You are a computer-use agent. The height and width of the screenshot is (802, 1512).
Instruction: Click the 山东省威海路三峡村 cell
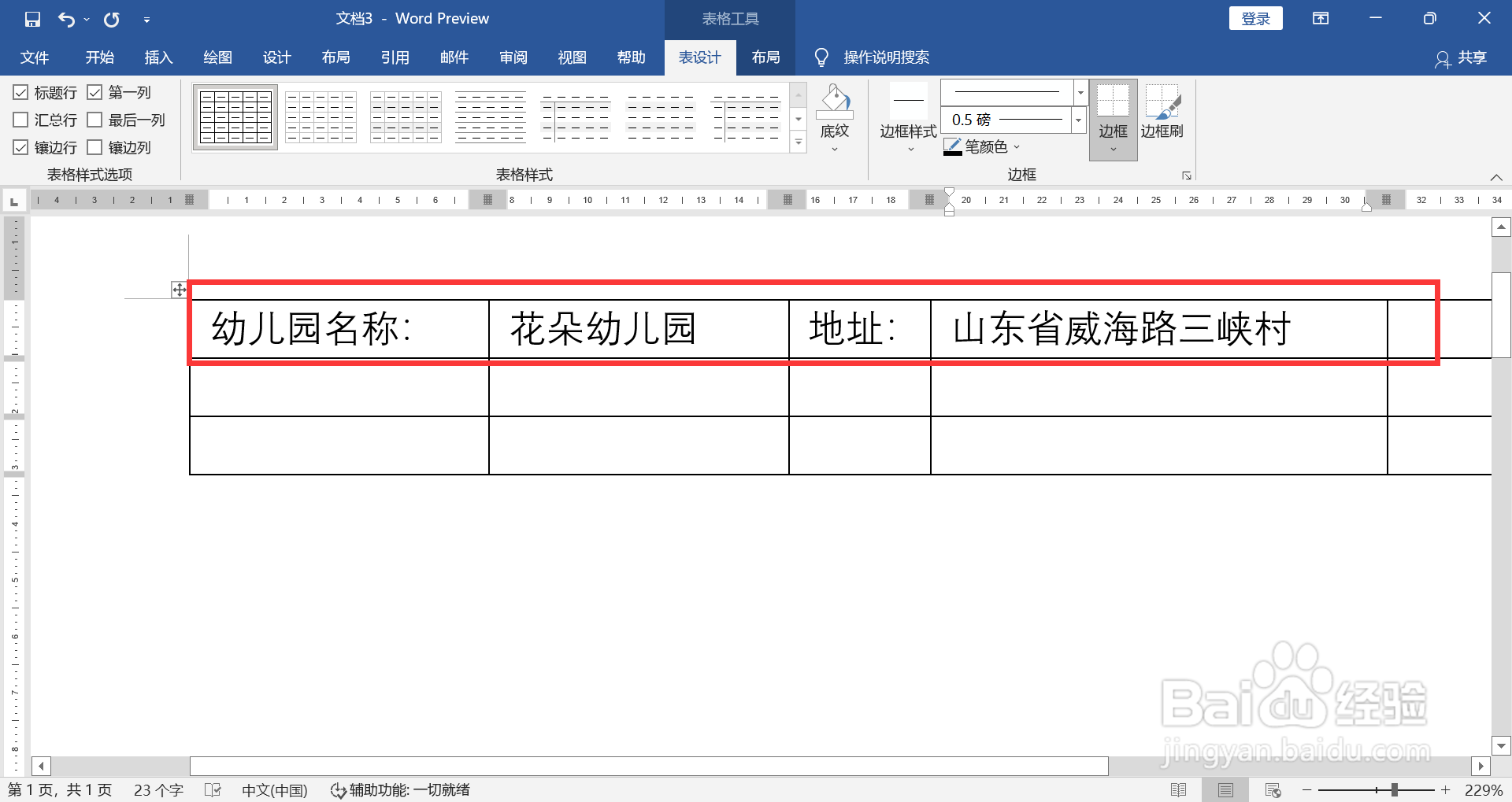[x=1159, y=329]
